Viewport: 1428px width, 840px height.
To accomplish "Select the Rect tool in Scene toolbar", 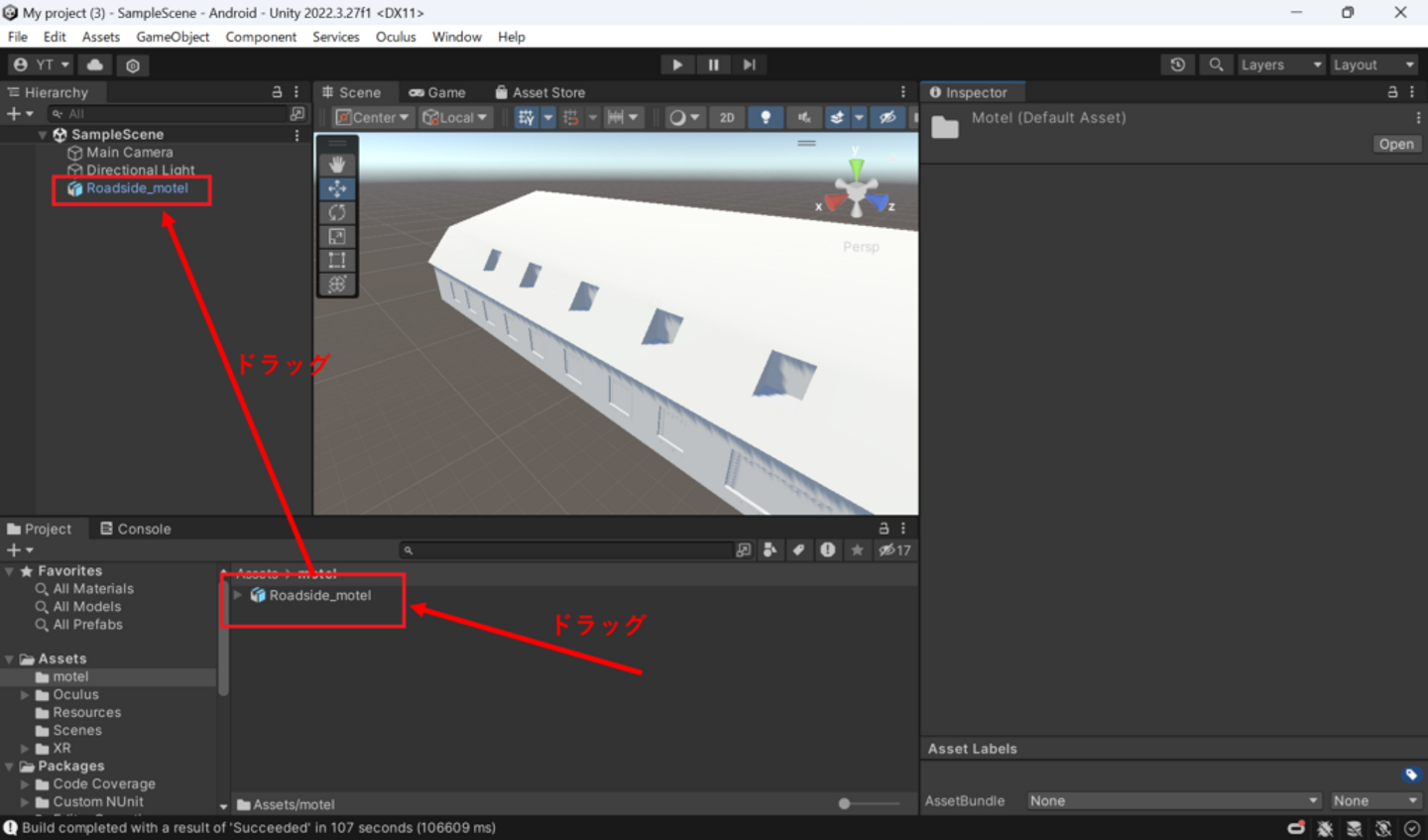I will pyautogui.click(x=337, y=260).
